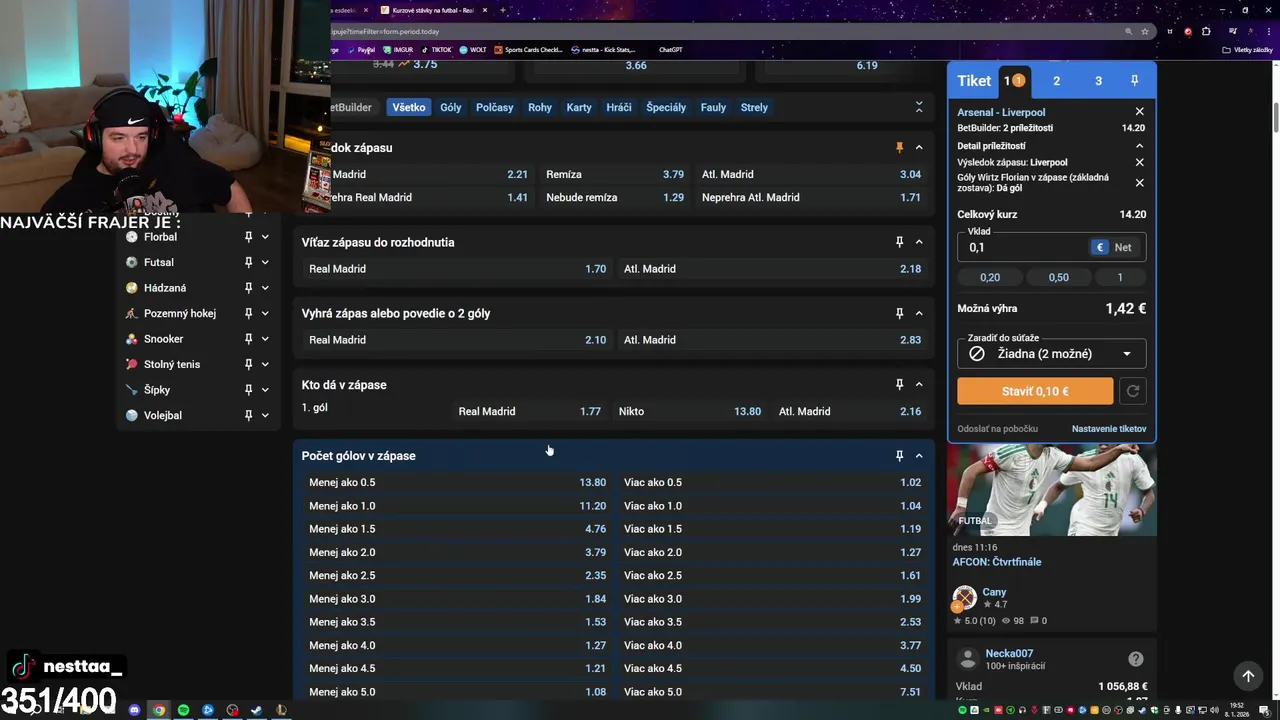1280x720 pixels.
Task: Expand the Florbal sport list
Action: (x=265, y=237)
